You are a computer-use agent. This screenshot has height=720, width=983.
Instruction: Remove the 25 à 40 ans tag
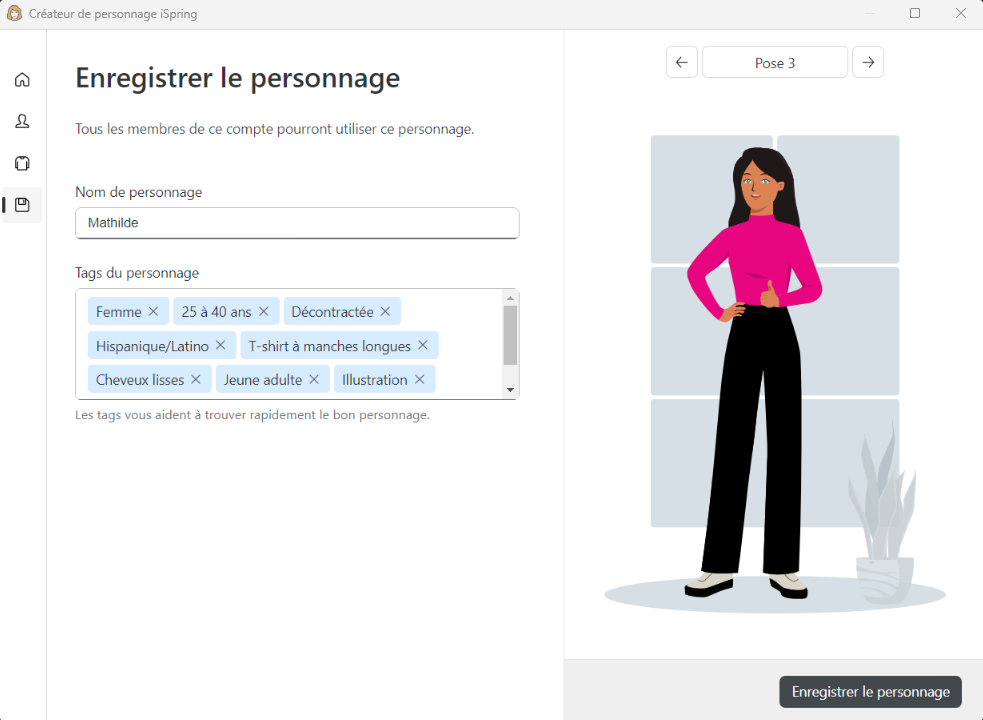pyautogui.click(x=264, y=311)
